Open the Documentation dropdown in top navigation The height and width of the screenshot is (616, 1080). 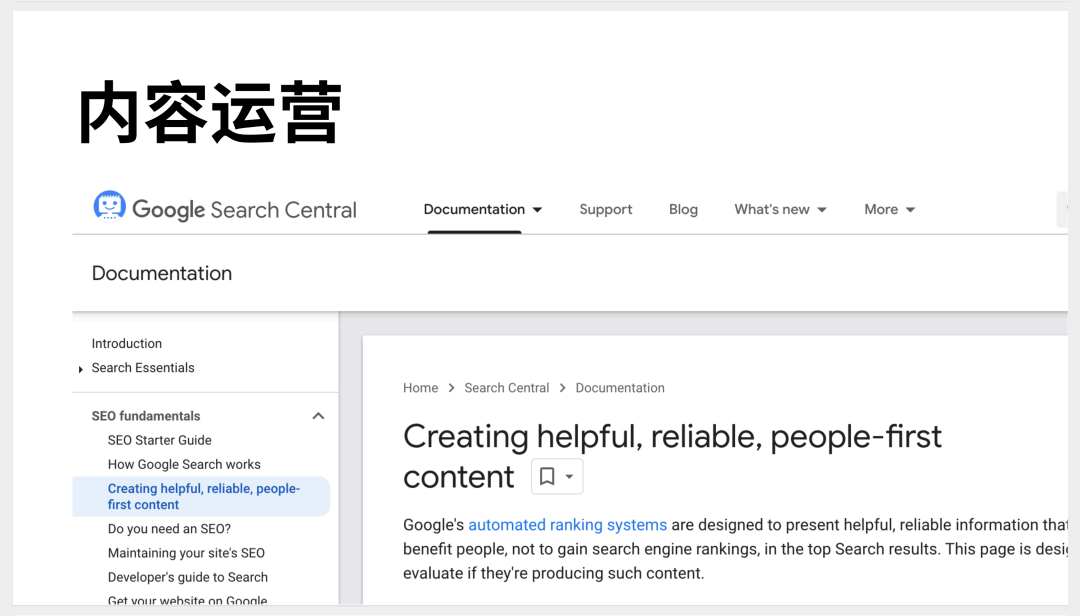coord(483,209)
